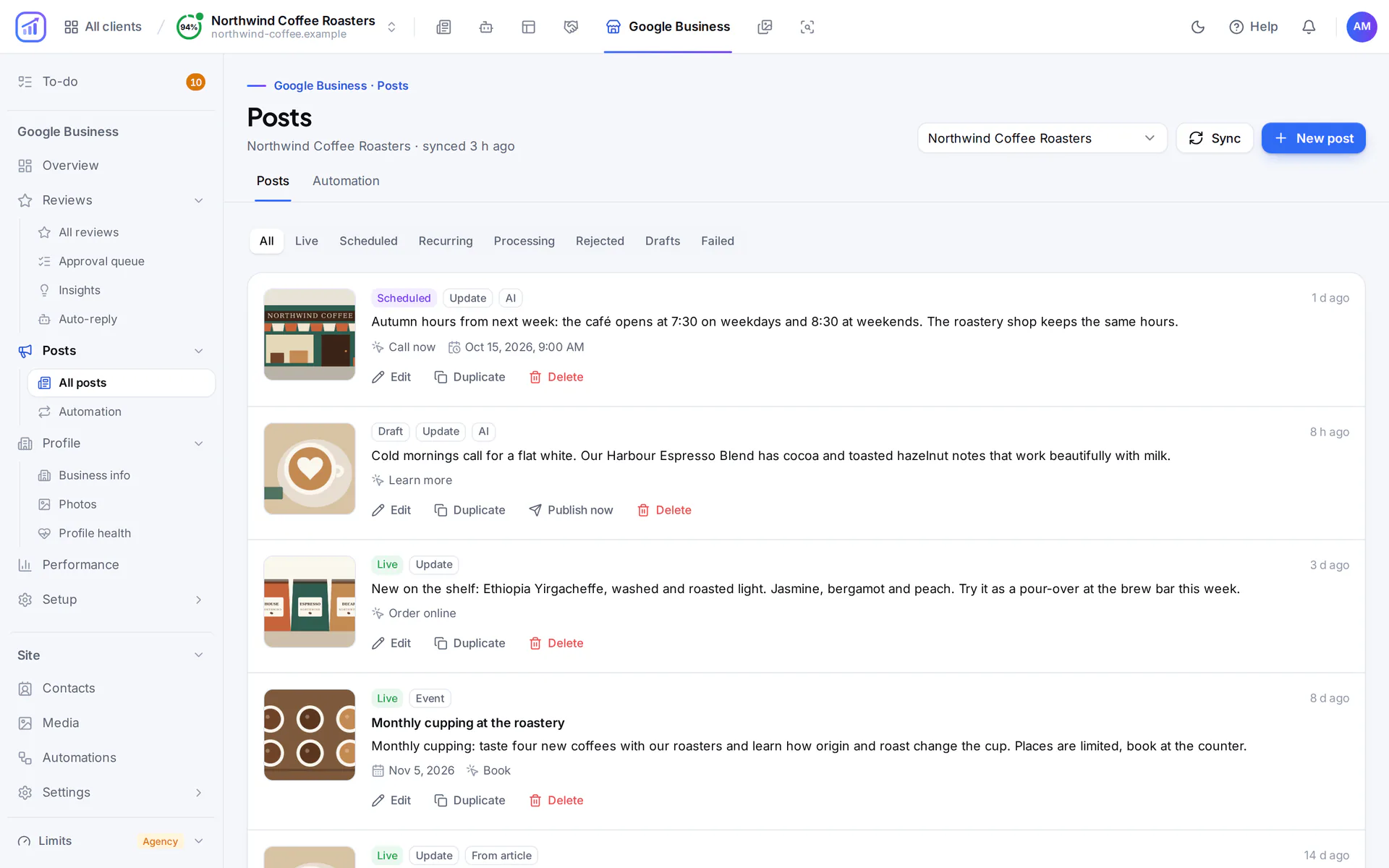
Task: Open the coffee bags thumbnail image
Action: tap(310, 602)
